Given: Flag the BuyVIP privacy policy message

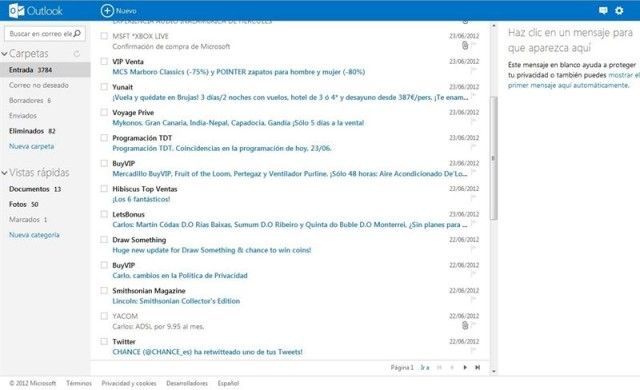Looking at the screenshot, I should 473,274.
